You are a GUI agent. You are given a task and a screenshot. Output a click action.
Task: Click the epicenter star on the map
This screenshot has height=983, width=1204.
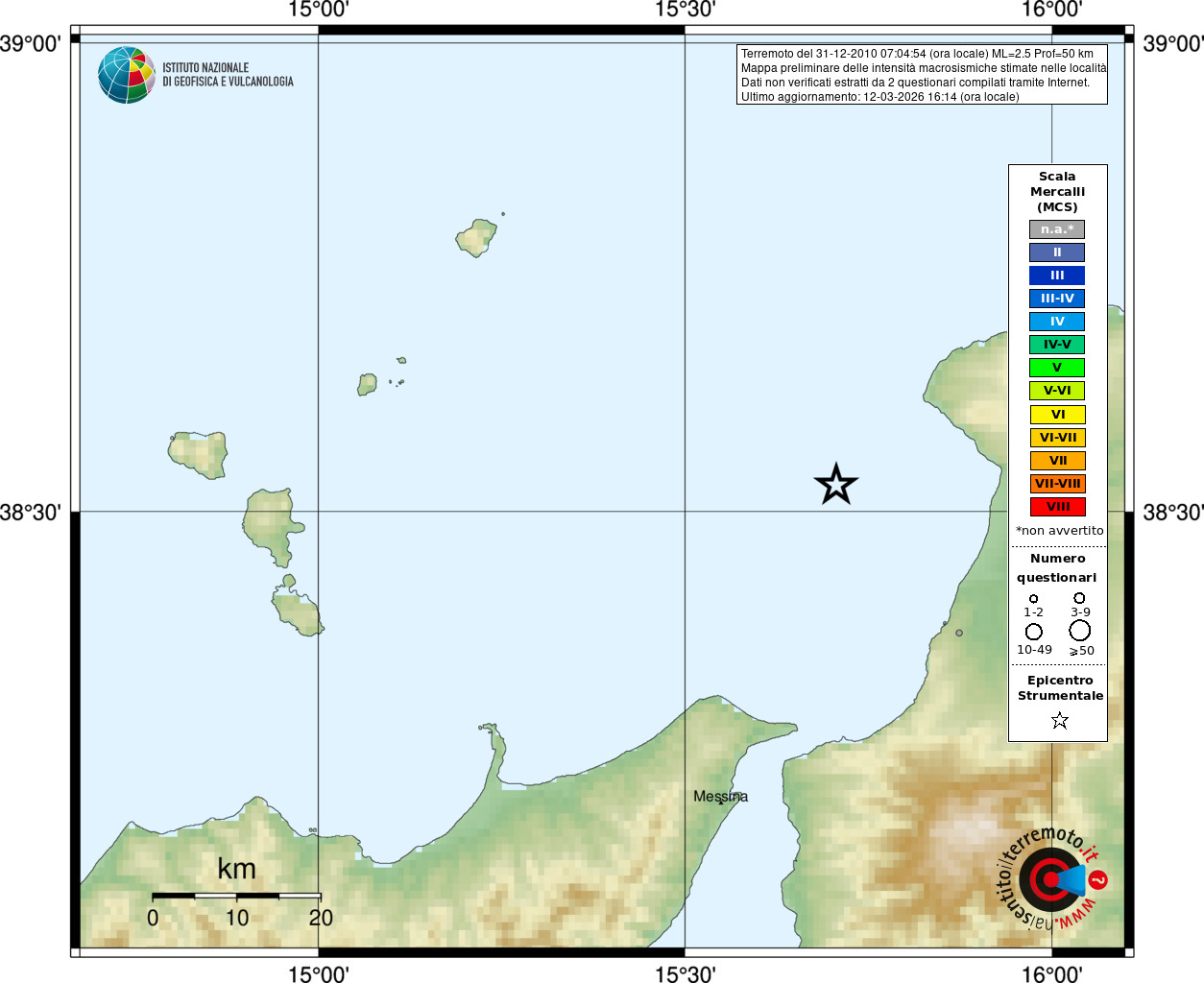(x=836, y=484)
